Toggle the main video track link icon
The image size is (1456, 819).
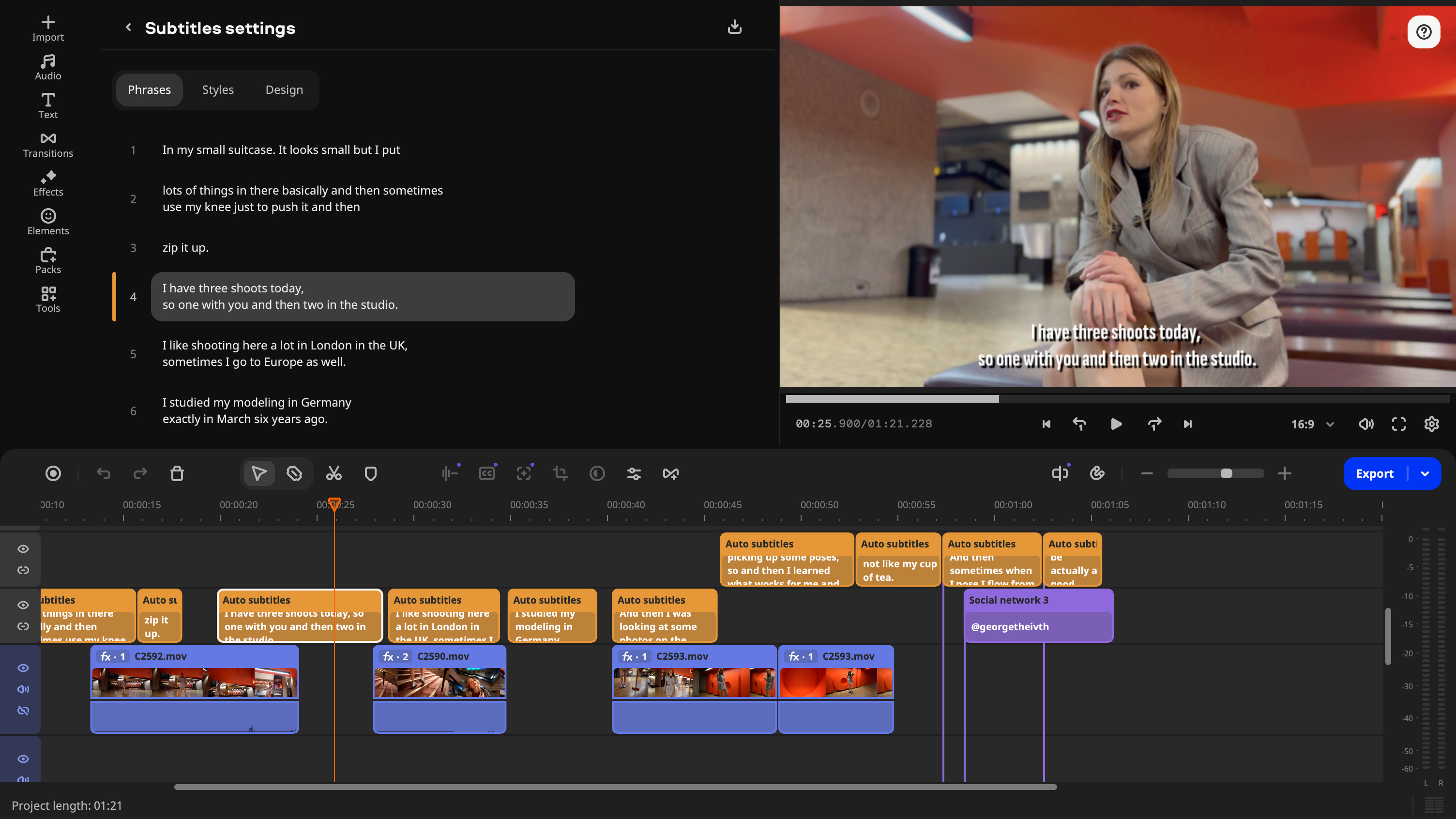(23, 711)
